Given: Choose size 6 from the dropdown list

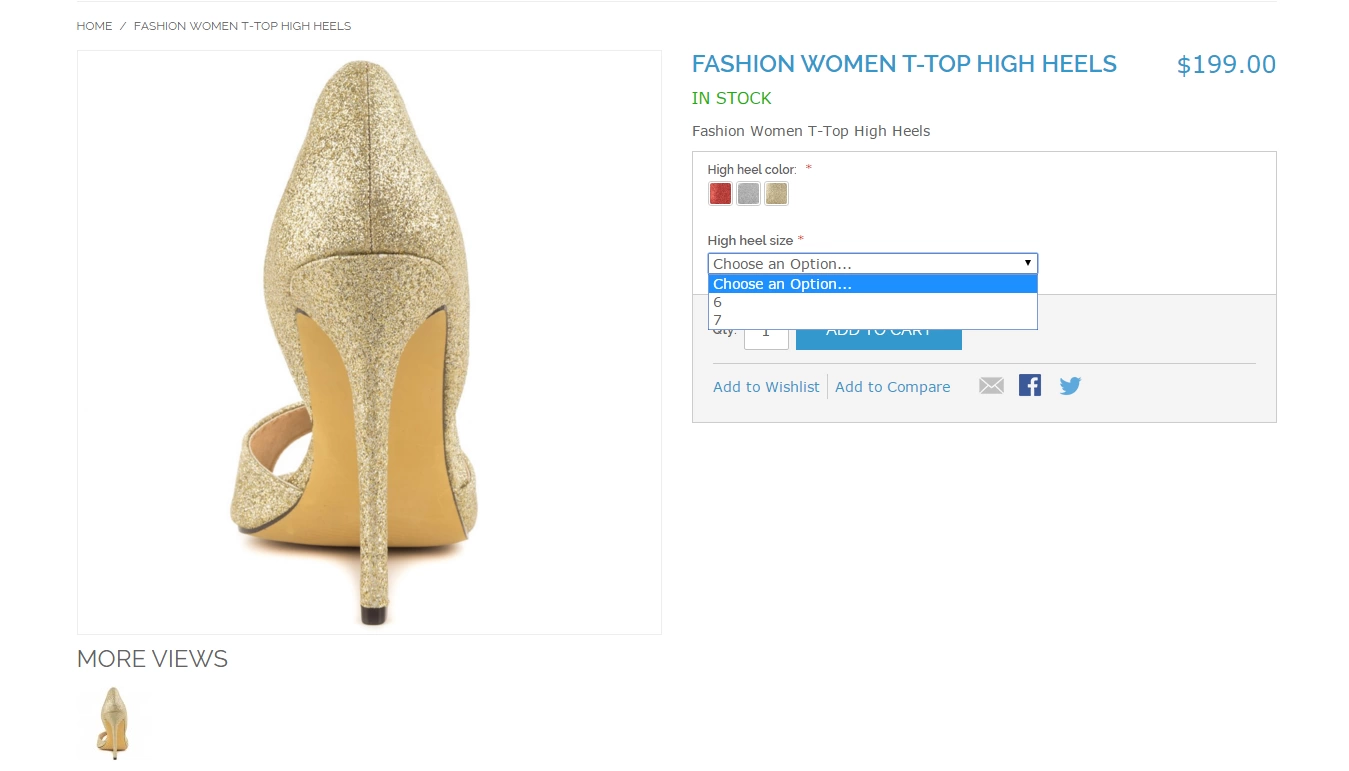Looking at the screenshot, I should pos(873,302).
